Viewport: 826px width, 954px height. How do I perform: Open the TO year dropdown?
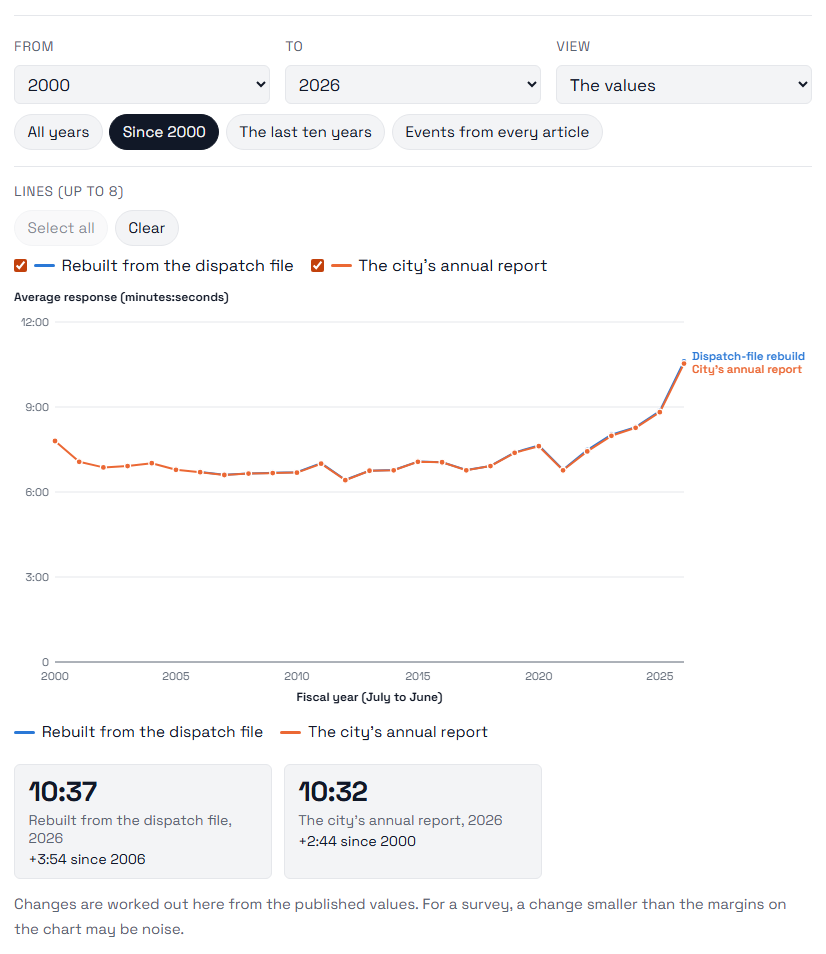413,85
